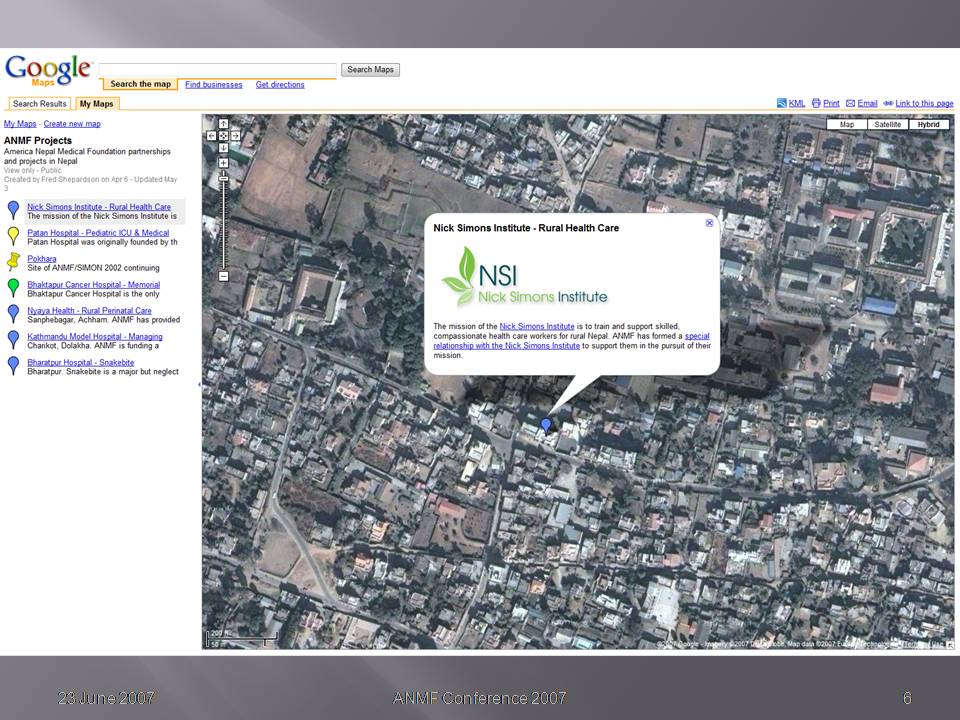Close the Nick Simons Institute info bubble

click(x=710, y=223)
